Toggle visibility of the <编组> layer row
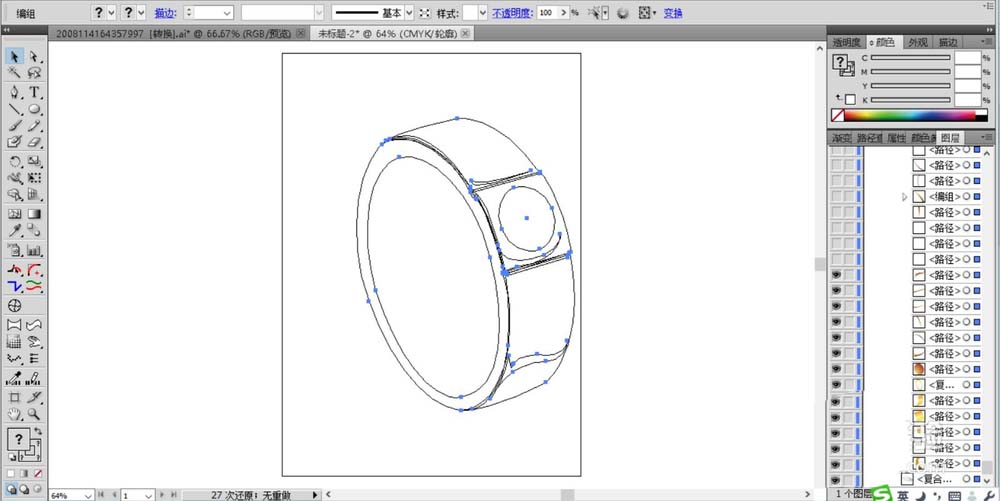 [x=835, y=197]
